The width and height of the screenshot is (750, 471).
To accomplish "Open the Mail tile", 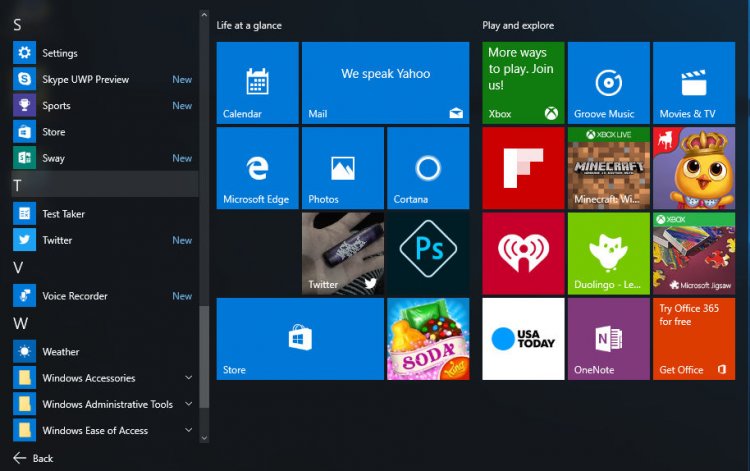I will coord(386,83).
